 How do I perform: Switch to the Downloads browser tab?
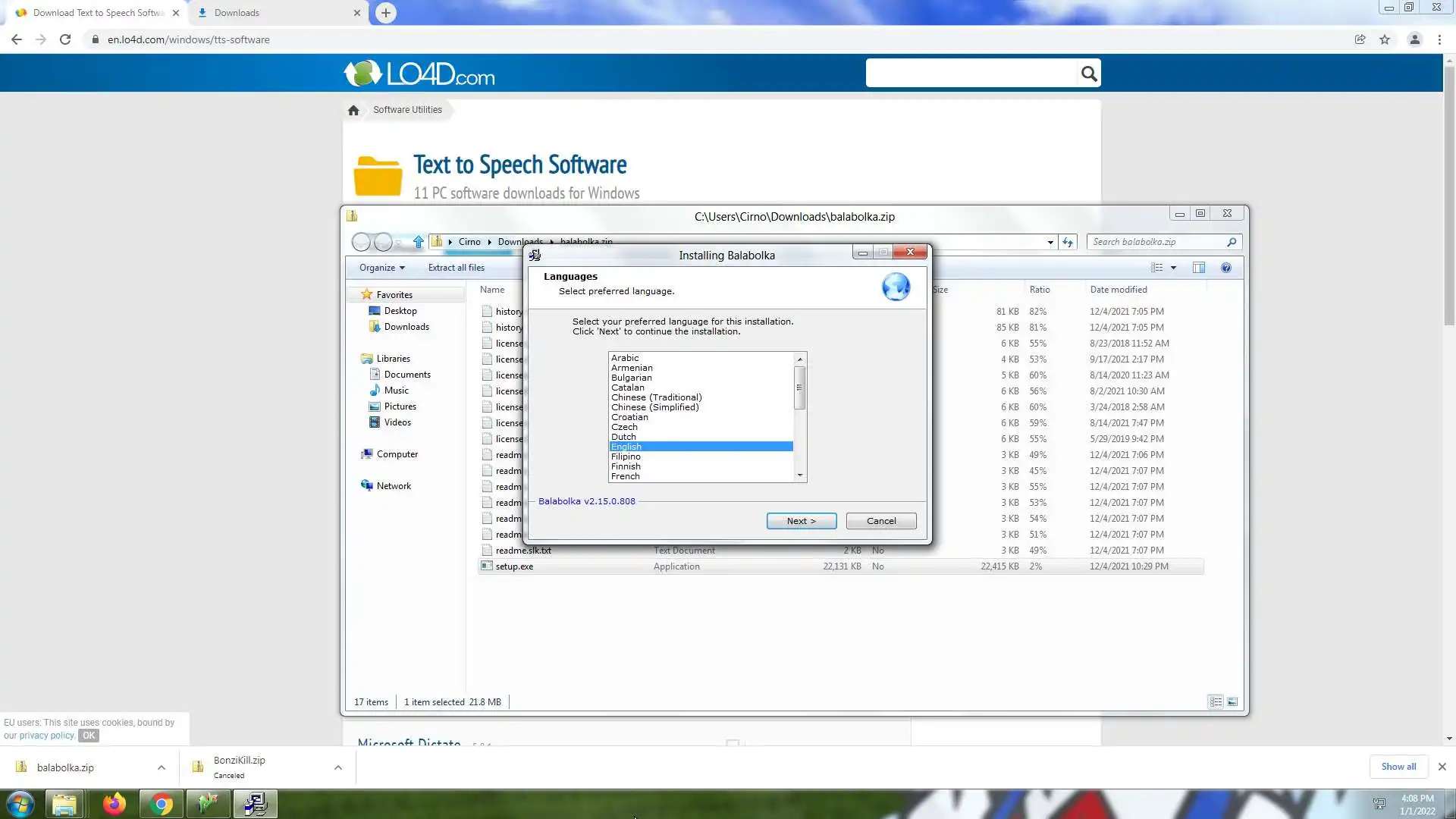click(x=237, y=13)
